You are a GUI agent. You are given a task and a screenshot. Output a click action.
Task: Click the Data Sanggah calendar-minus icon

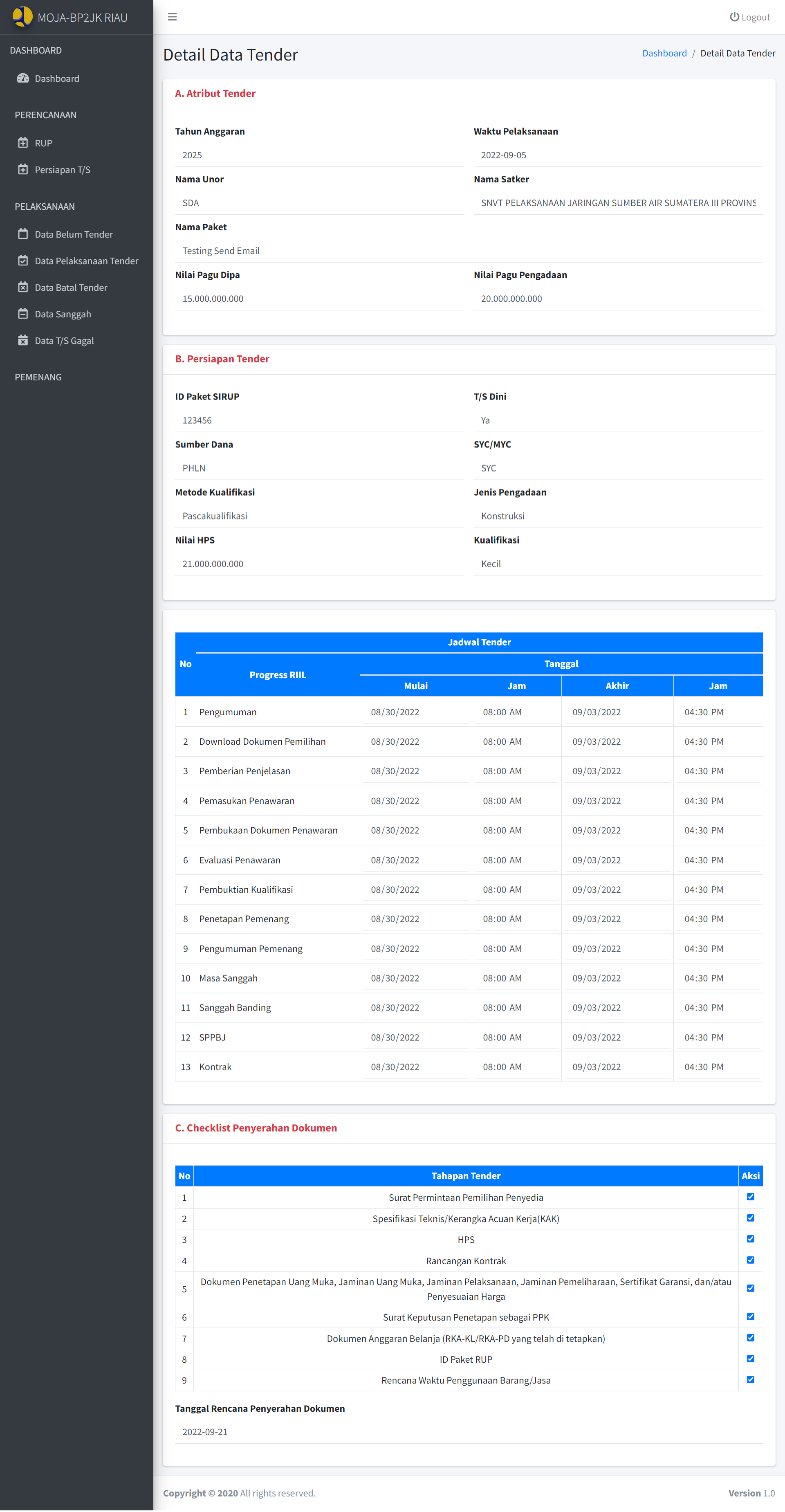point(23,314)
